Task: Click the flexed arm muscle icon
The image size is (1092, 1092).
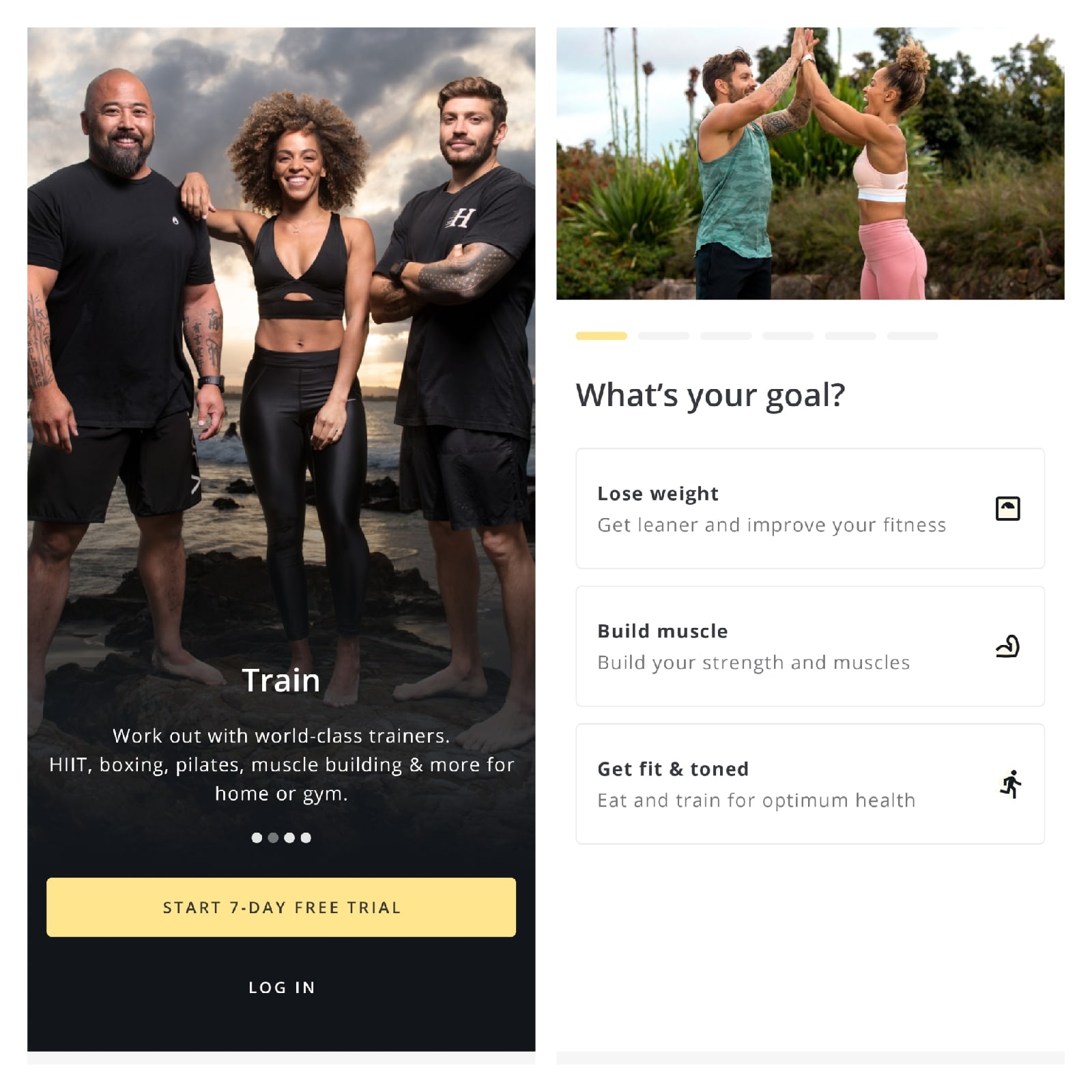Action: pyautogui.click(x=1007, y=646)
